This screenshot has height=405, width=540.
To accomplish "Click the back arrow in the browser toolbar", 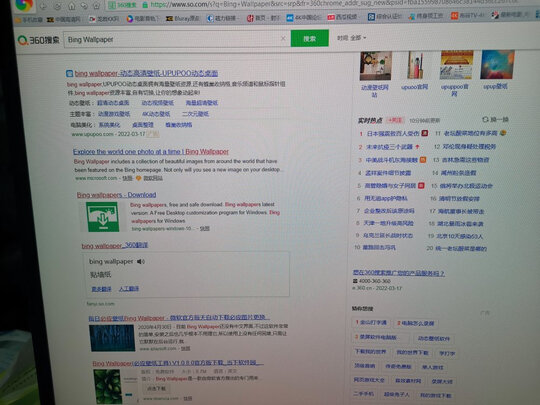I will point(43,6).
